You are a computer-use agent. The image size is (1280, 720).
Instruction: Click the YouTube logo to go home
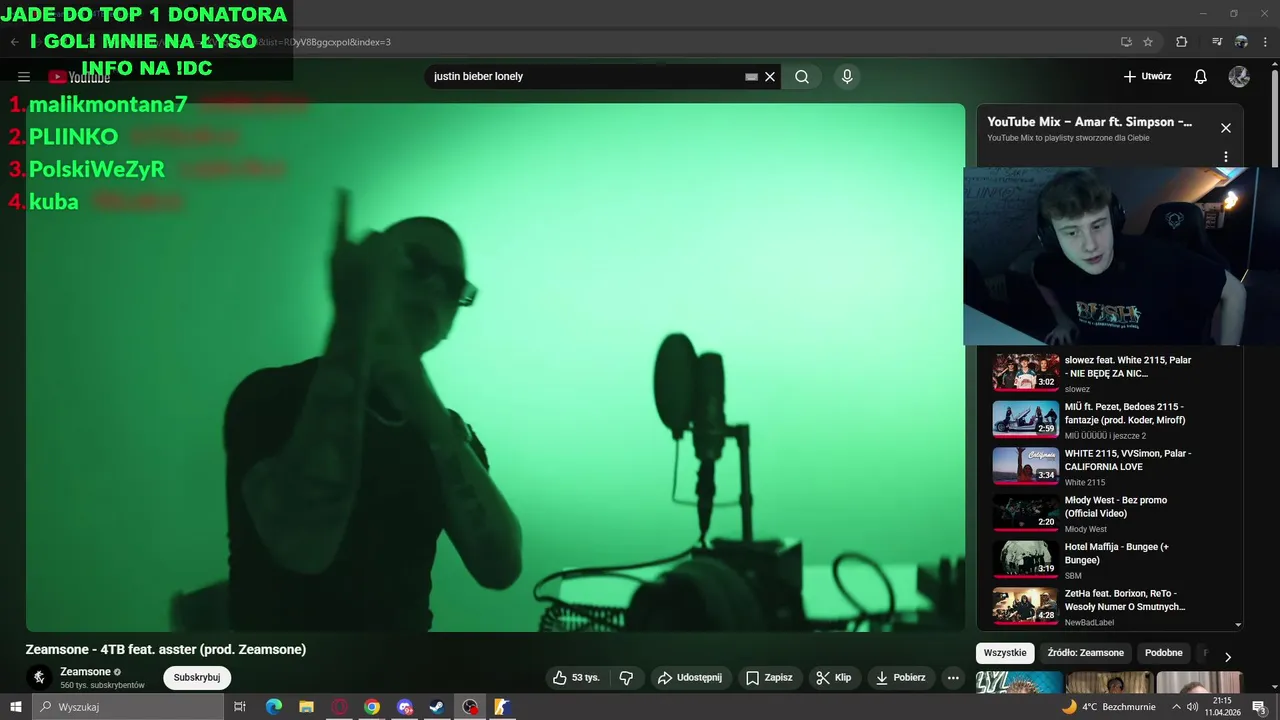[x=79, y=77]
